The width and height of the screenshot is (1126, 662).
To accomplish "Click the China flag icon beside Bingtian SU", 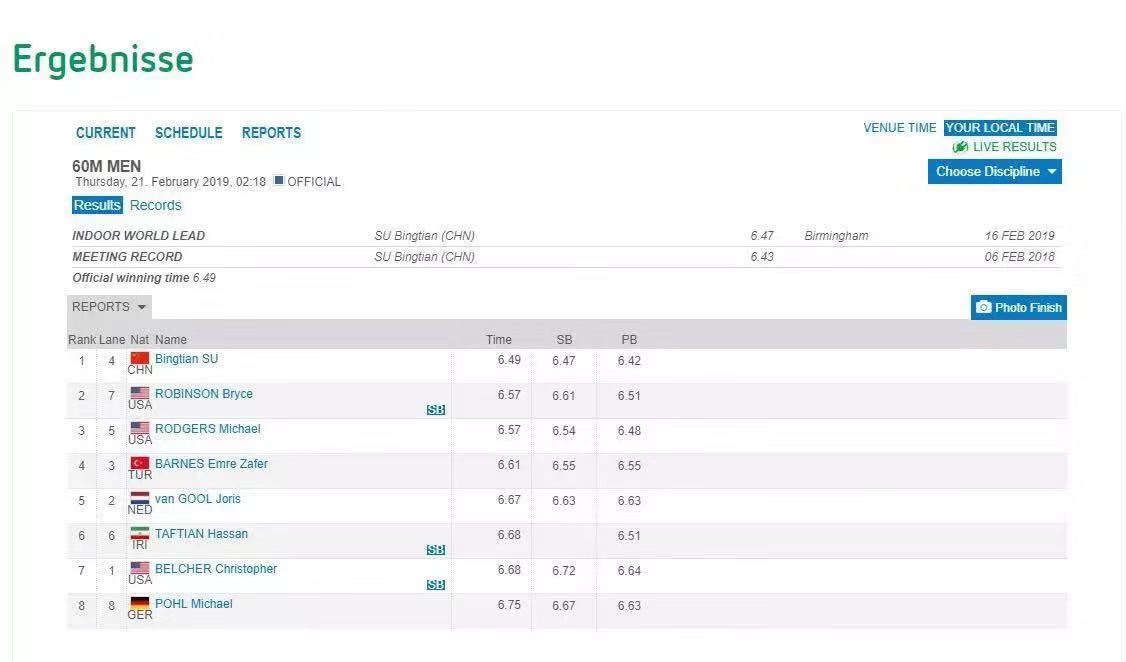I will click(139, 358).
